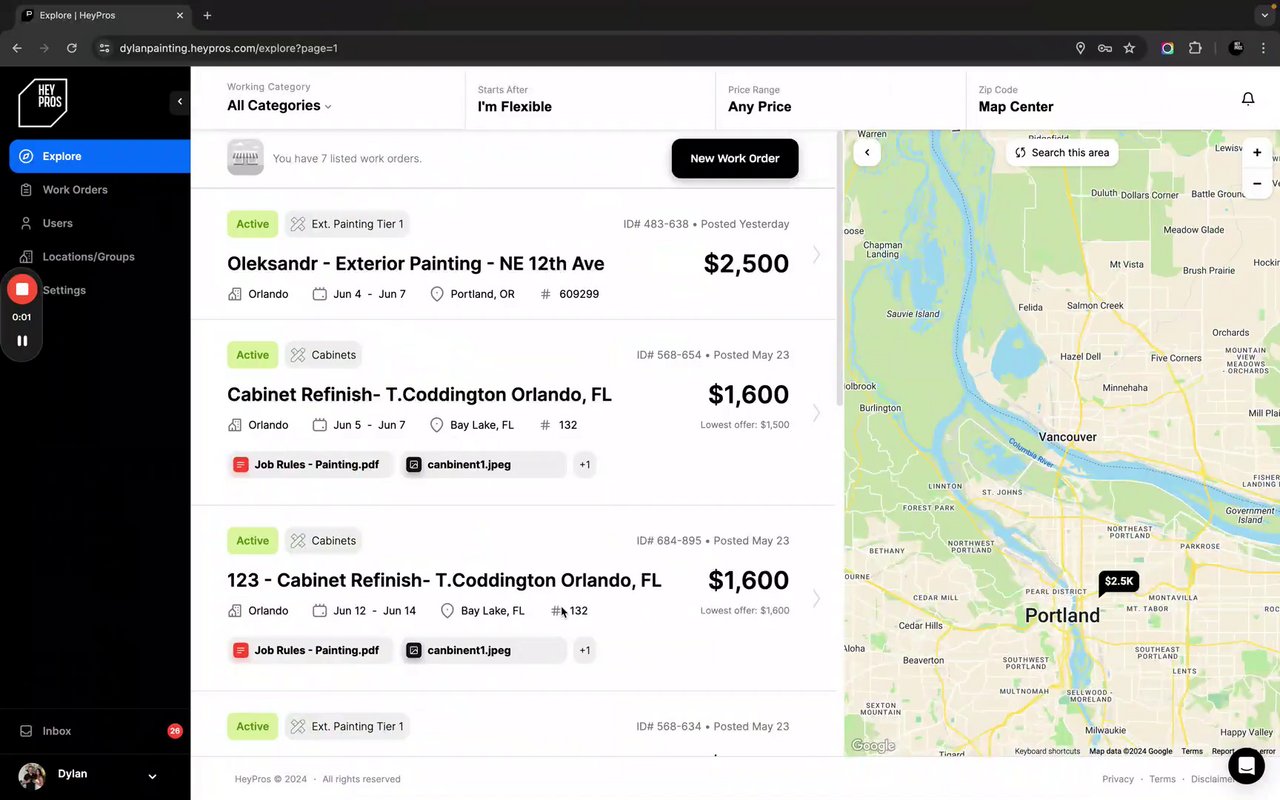Open canbinent1.jpeg on order 684-895

[484, 651]
